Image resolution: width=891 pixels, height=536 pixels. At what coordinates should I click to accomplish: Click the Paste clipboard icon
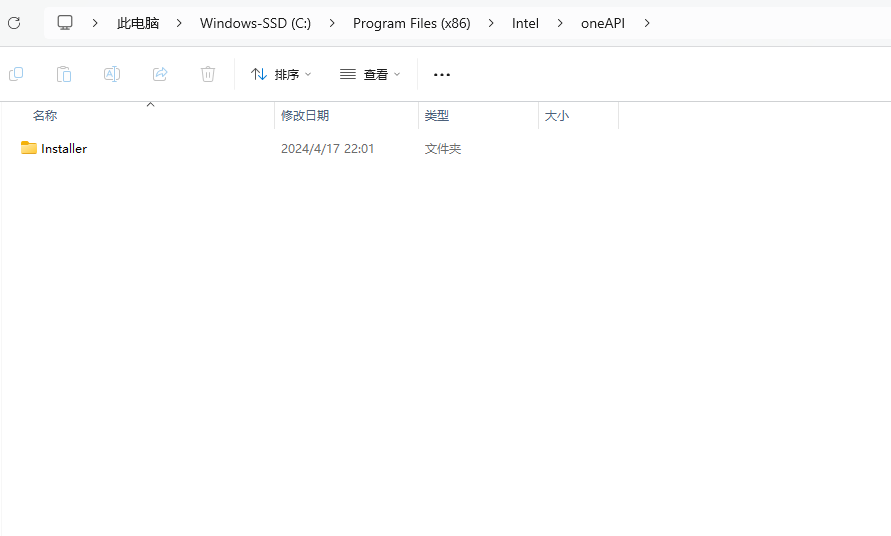pyautogui.click(x=64, y=74)
